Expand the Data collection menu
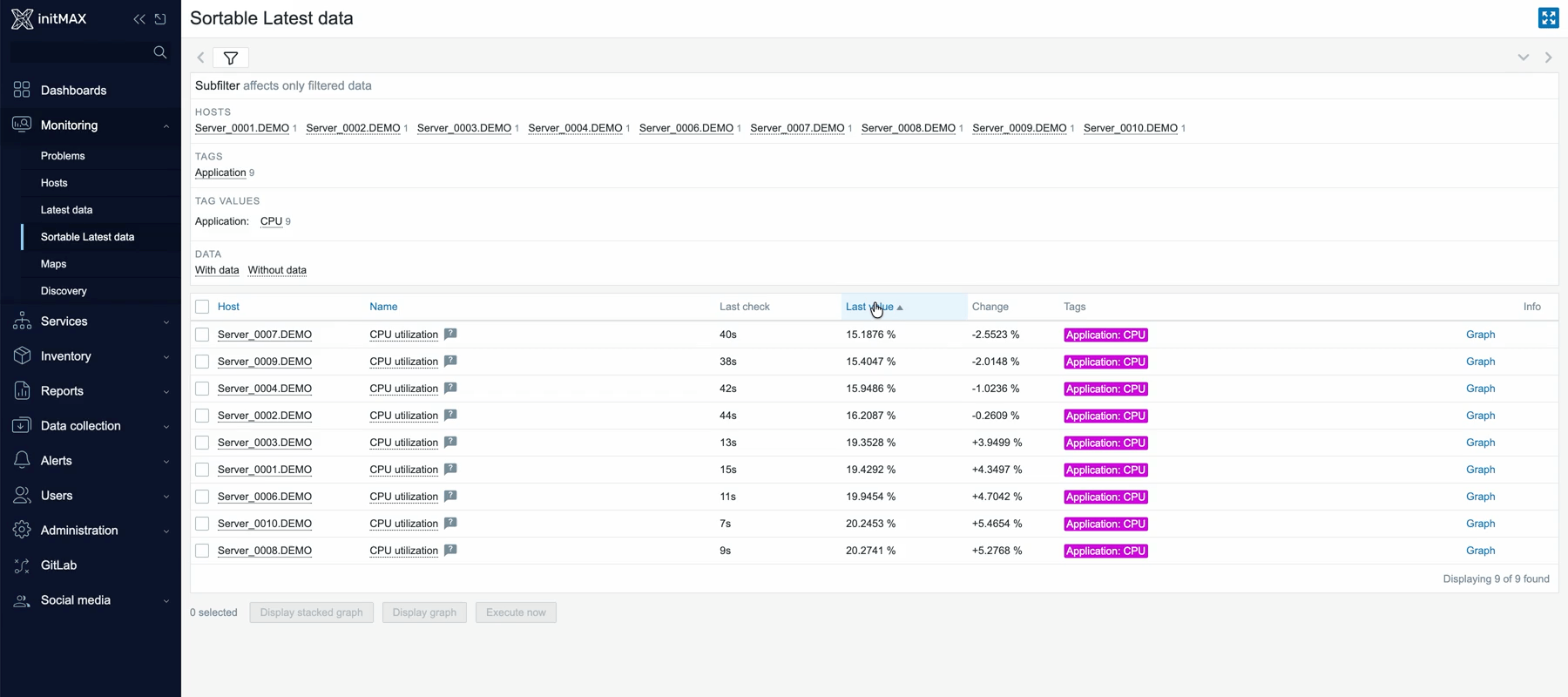This screenshot has width=1568, height=697. pos(81,426)
